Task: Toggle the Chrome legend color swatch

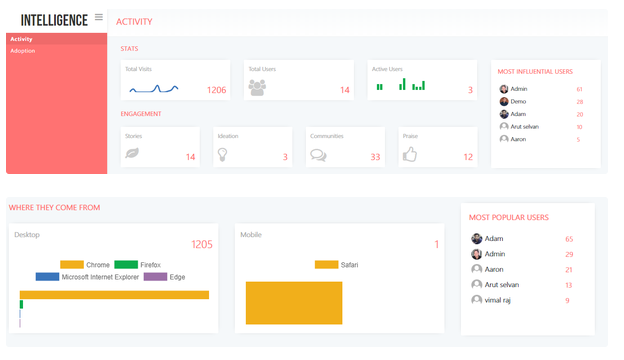Action: [72, 265]
